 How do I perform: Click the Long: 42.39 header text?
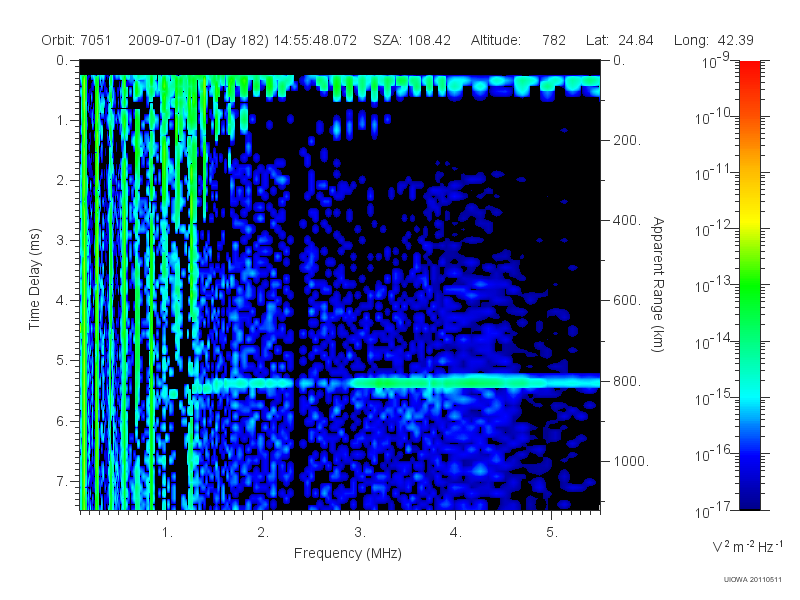click(x=713, y=40)
